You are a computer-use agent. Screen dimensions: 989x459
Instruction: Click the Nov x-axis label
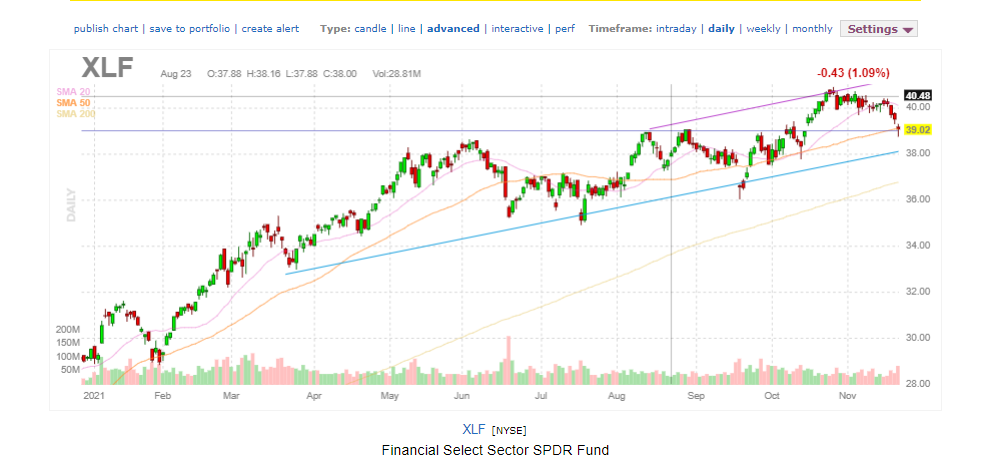[x=848, y=396]
